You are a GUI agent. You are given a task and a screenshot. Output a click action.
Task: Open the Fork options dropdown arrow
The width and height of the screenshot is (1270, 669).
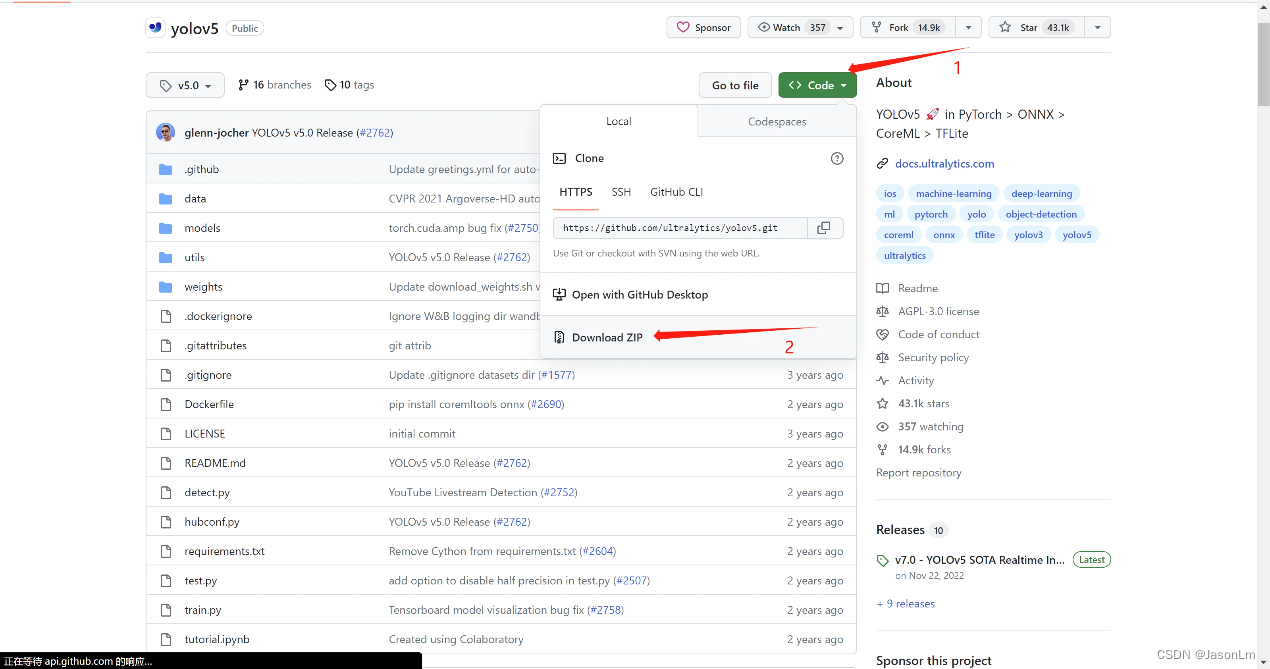pyautogui.click(x=968, y=28)
